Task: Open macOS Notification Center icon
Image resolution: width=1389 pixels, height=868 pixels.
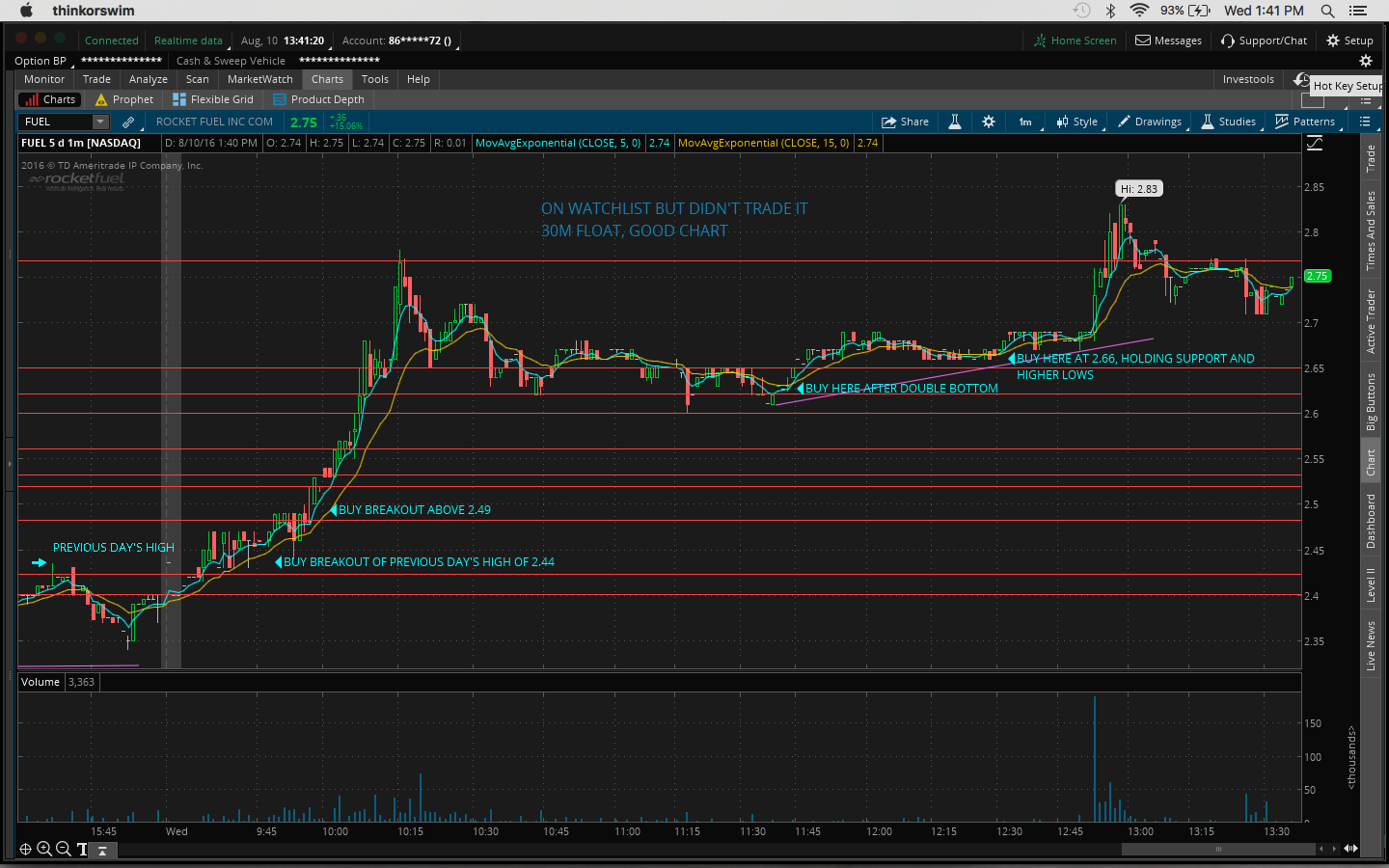Action: point(1358,11)
